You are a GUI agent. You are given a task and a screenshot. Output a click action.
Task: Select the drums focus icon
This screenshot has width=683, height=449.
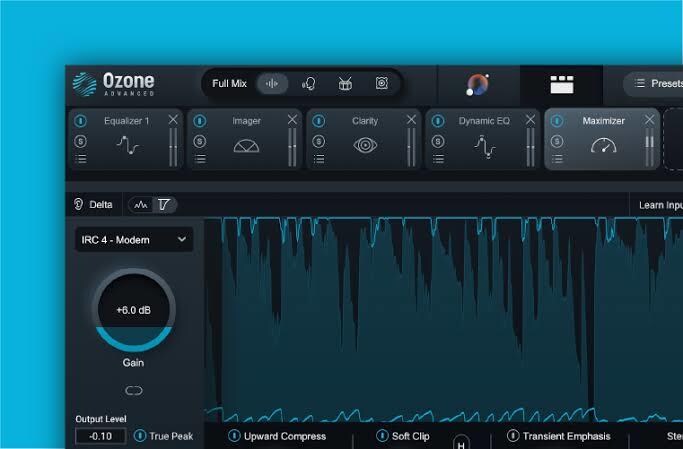click(x=345, y=84)
